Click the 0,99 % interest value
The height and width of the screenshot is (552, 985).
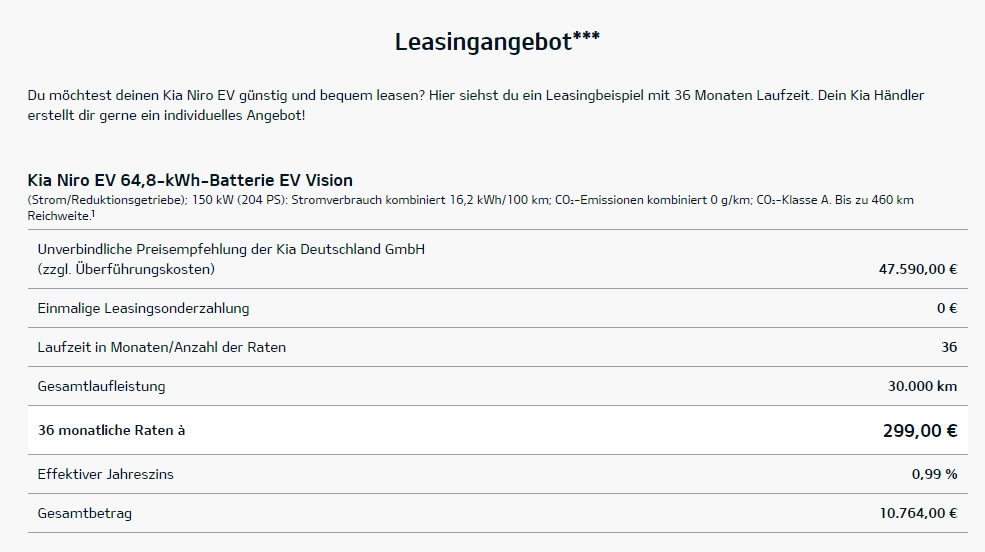pyautogui.click(x=934, y=474)
